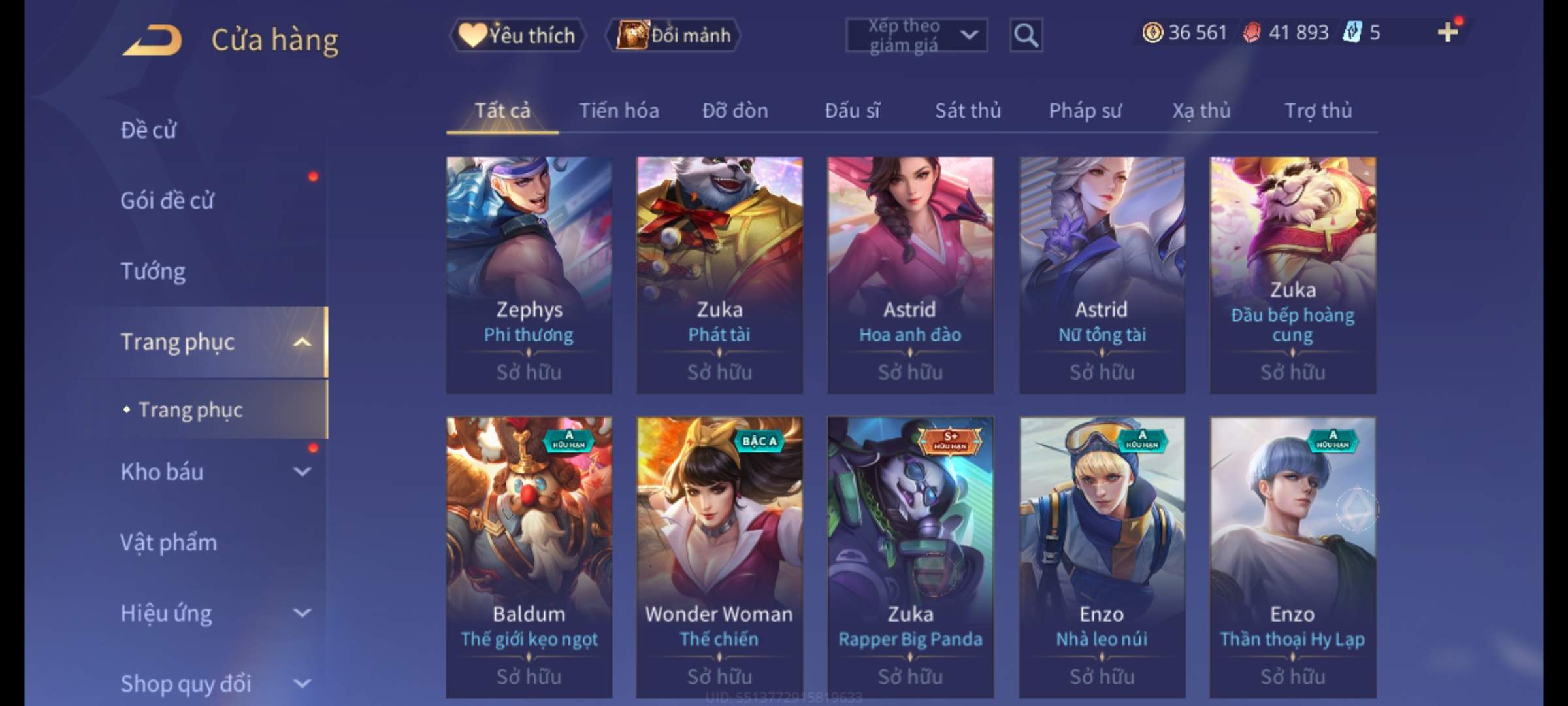Tap the back arrow icon

(x=152, y=39)
